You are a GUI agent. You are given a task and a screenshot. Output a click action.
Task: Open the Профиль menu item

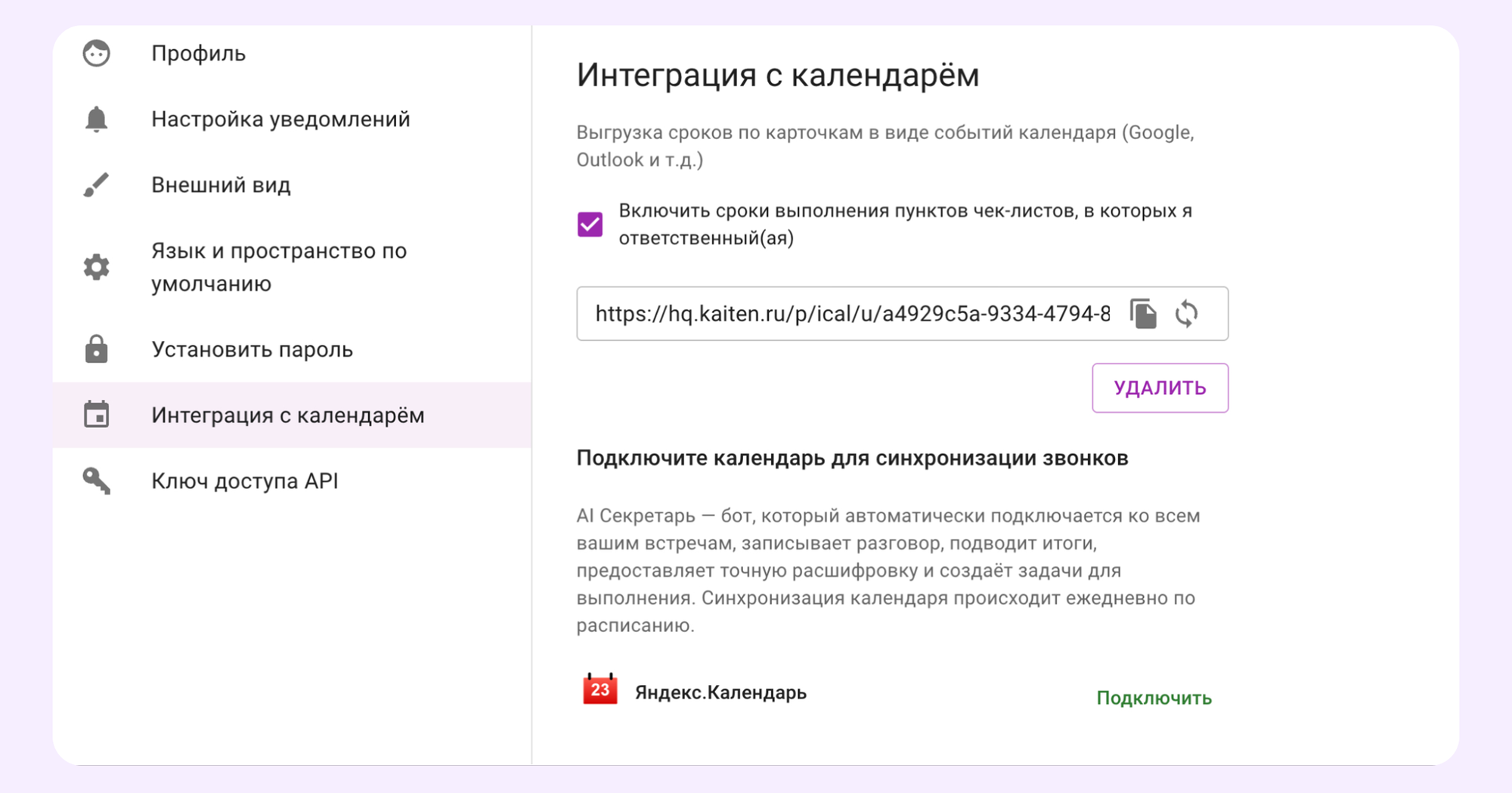(198, 54)
